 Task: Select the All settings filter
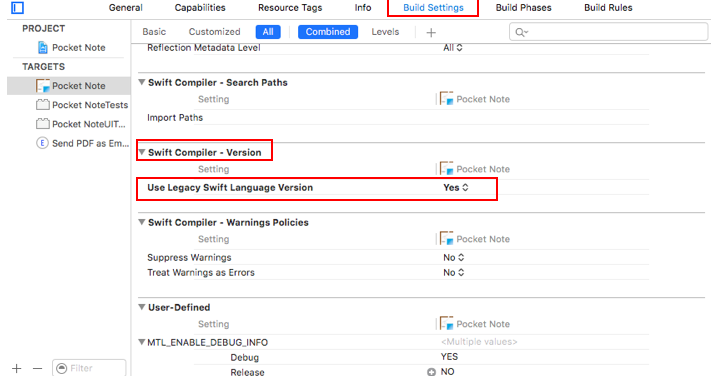pyautogui.click(x=268, y=32)
